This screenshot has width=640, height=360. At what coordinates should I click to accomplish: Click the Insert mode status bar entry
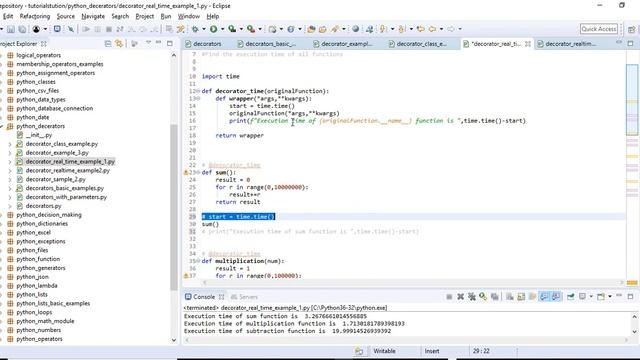pyautogui.click(x=432, y=351)
